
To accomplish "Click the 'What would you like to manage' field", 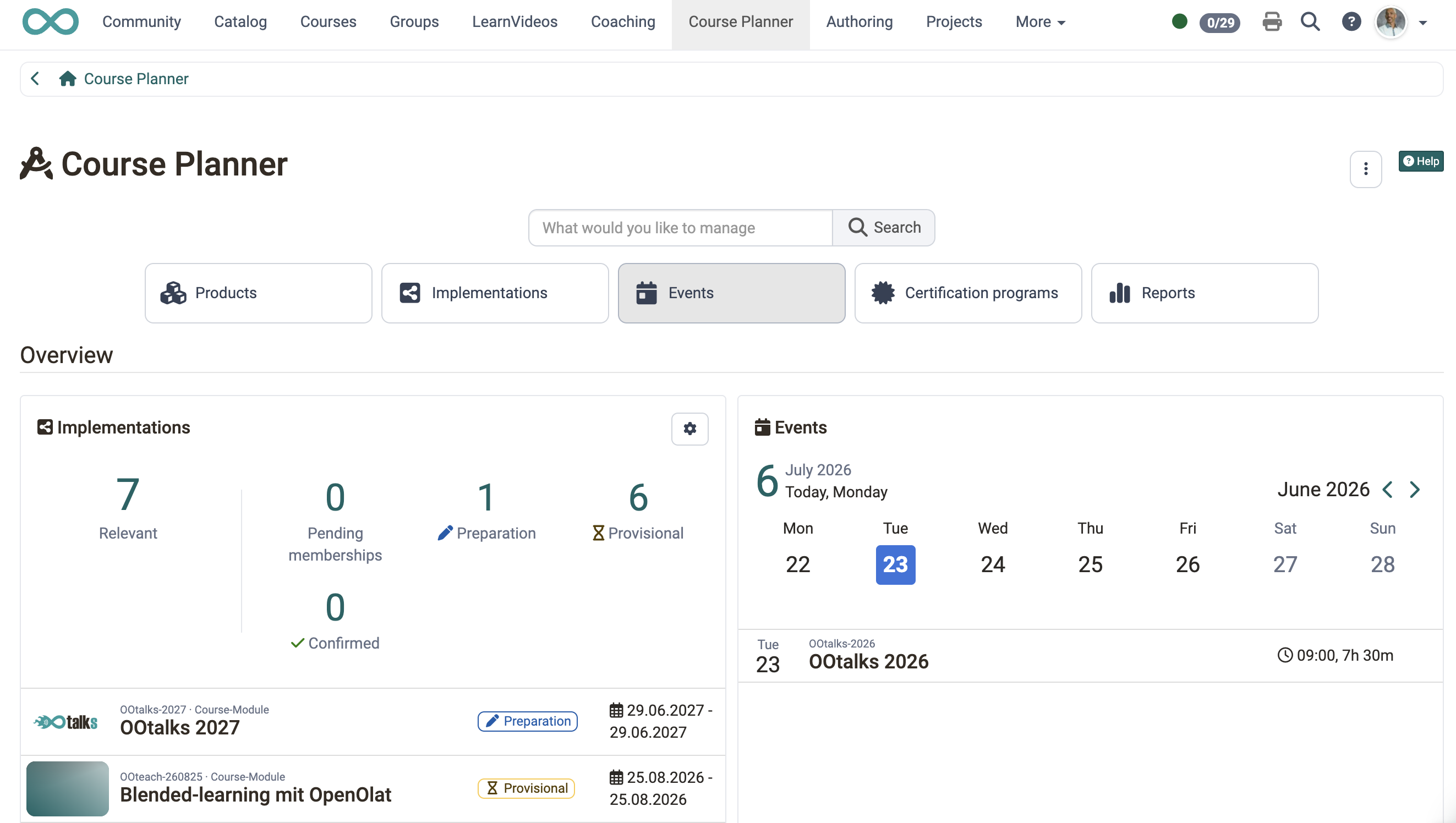I will click(681, 228).
